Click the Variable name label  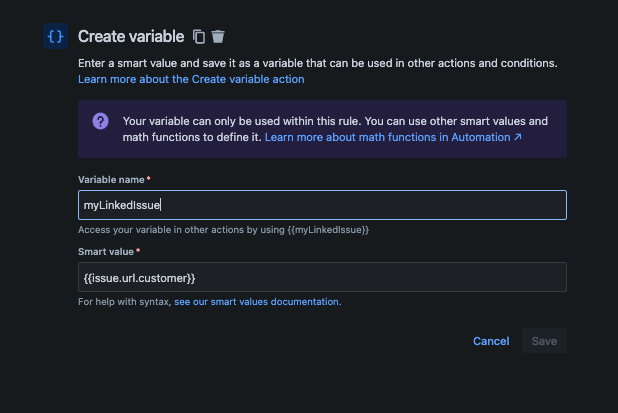tap(111, 180)
